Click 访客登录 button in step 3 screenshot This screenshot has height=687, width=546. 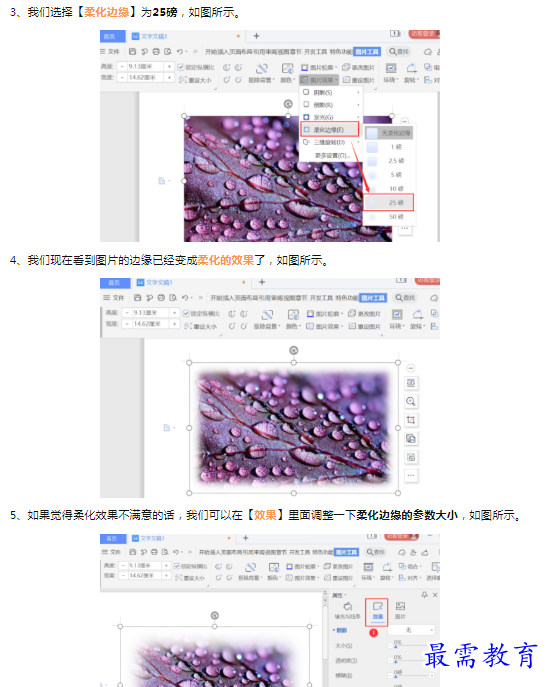[x=423, y=34]
